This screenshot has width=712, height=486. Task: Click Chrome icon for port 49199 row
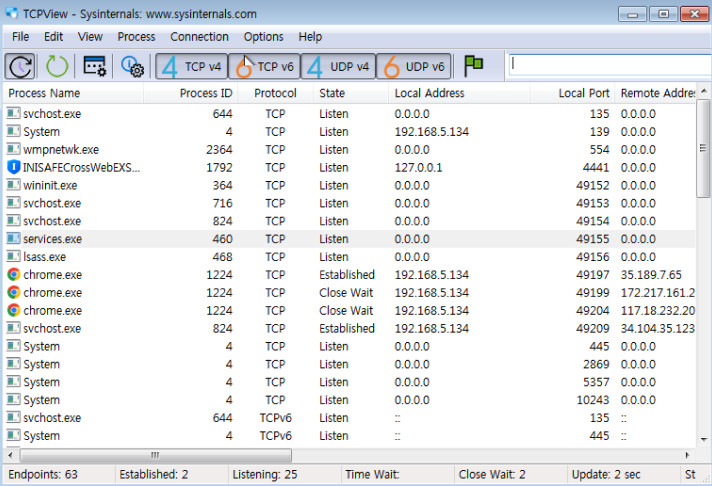tap(14, 292)
